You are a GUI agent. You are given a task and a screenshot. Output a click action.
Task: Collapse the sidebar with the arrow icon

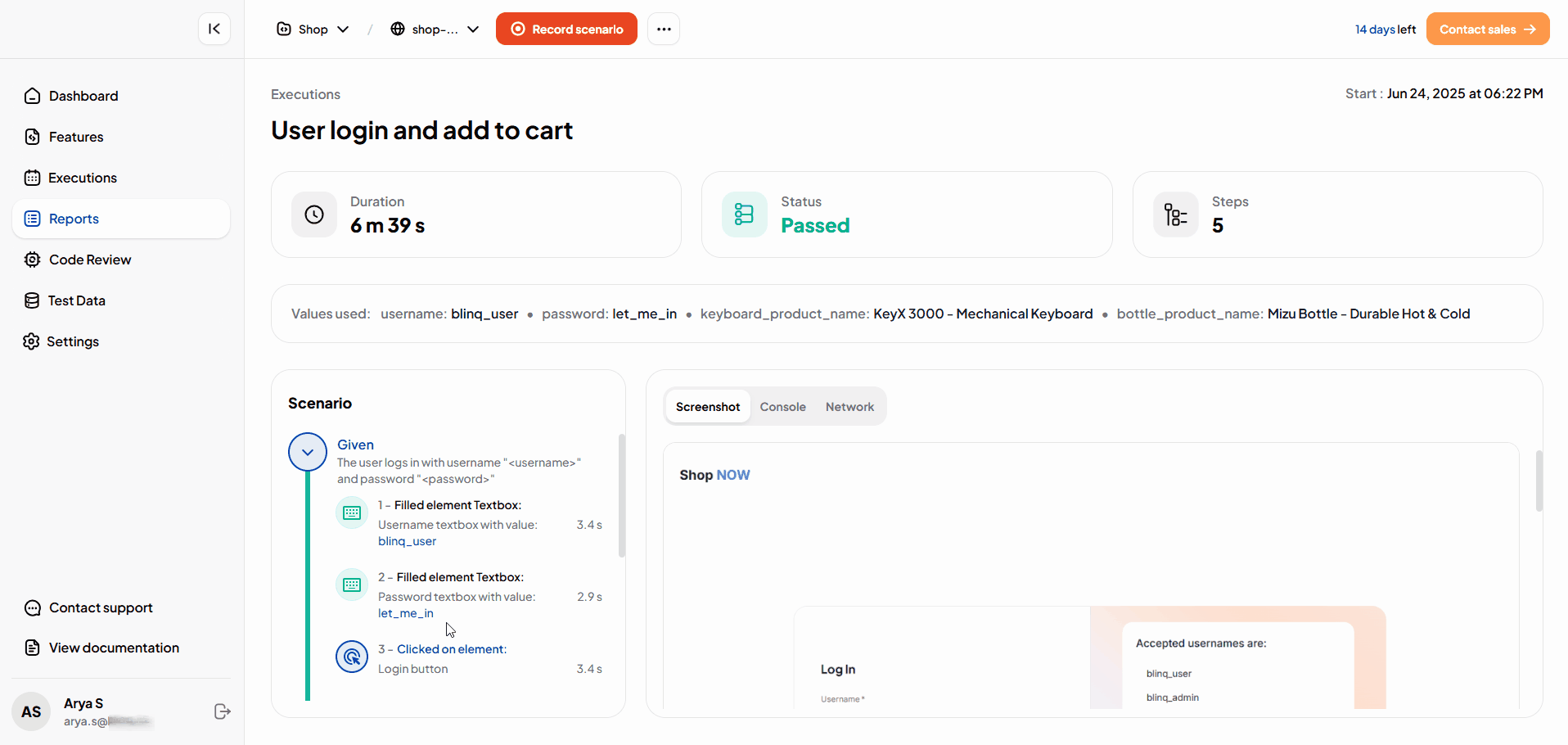click(x=214, y=29)
